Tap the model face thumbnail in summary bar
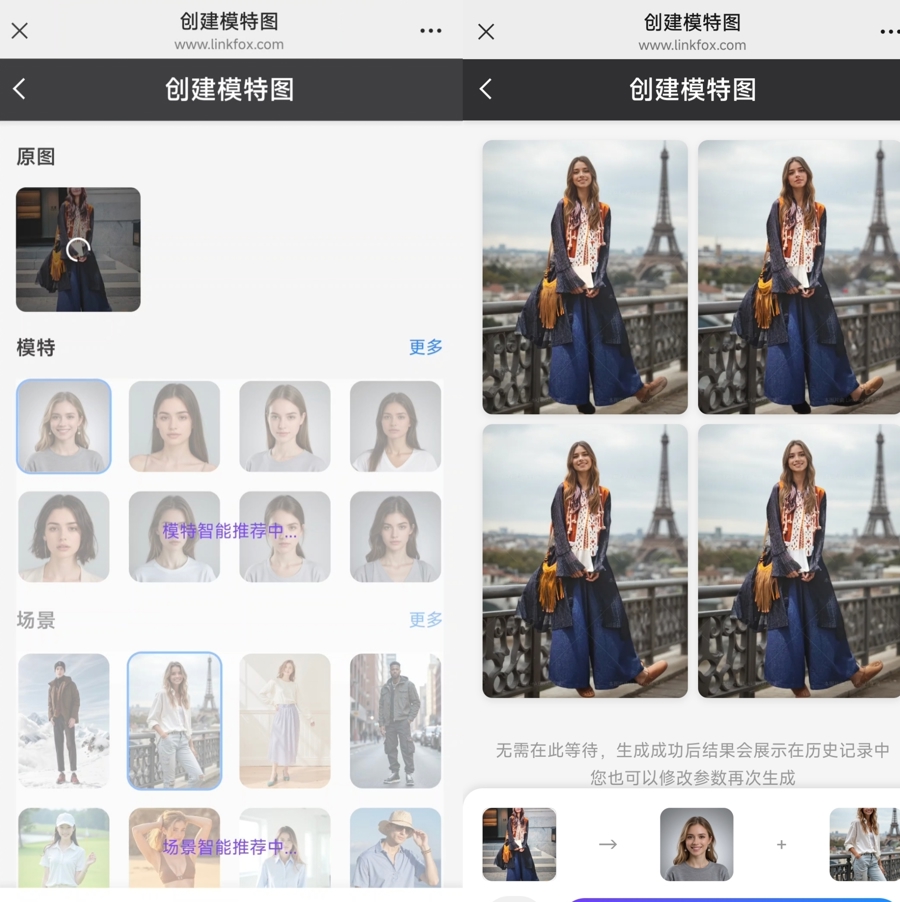 tap(696, 844)
